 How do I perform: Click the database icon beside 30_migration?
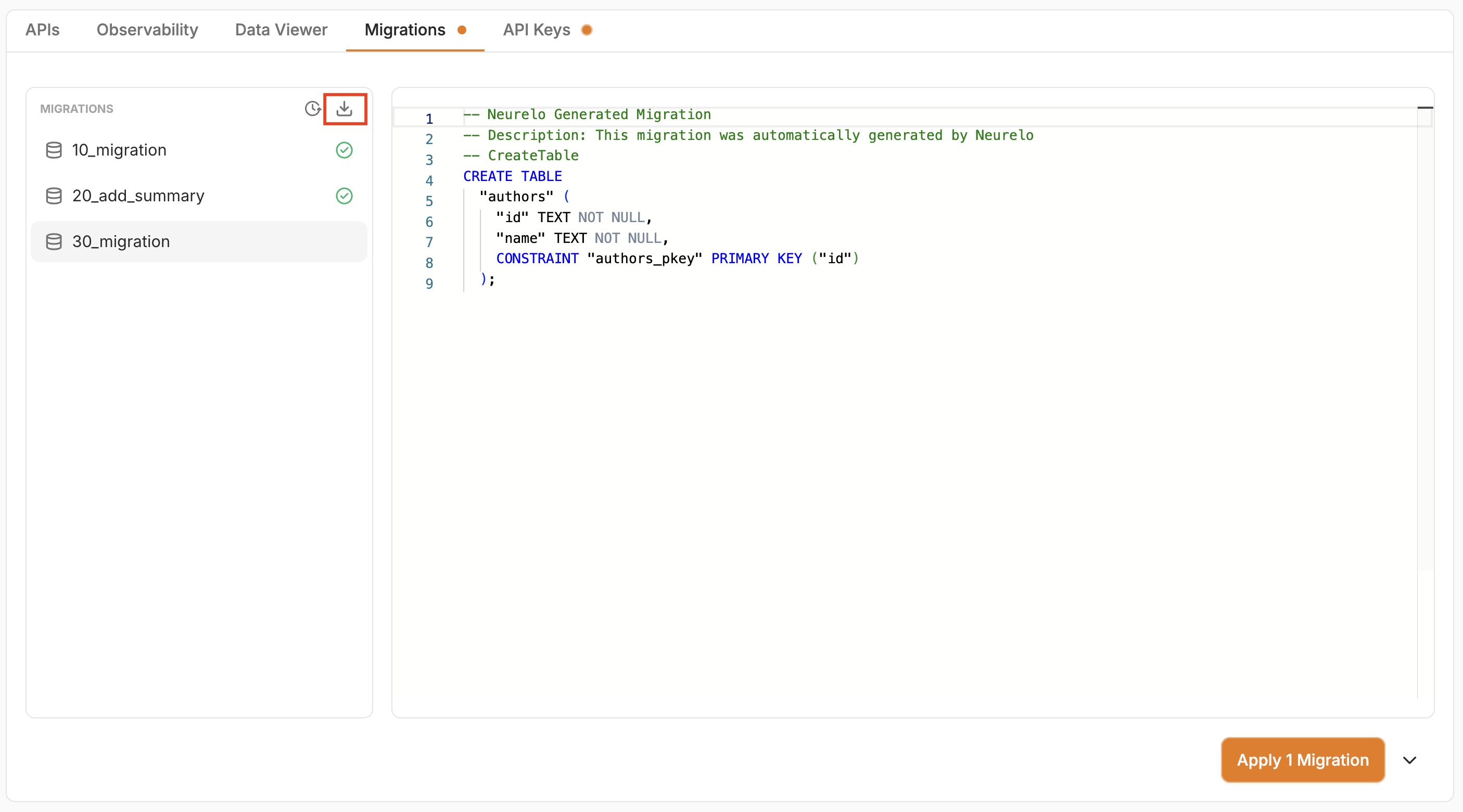pos(54,242)
